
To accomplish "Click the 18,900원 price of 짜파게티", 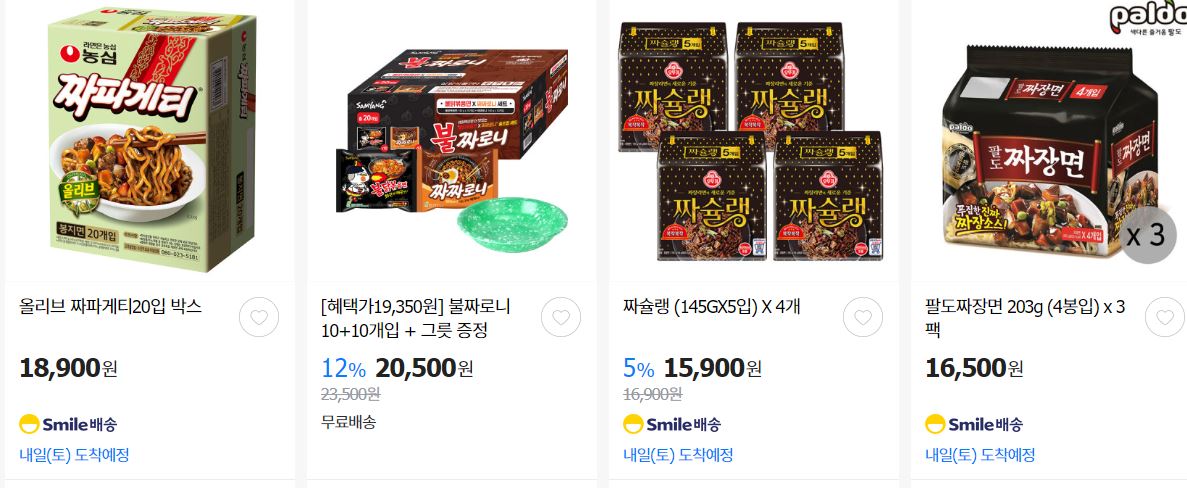I will [x=68, y=368].
